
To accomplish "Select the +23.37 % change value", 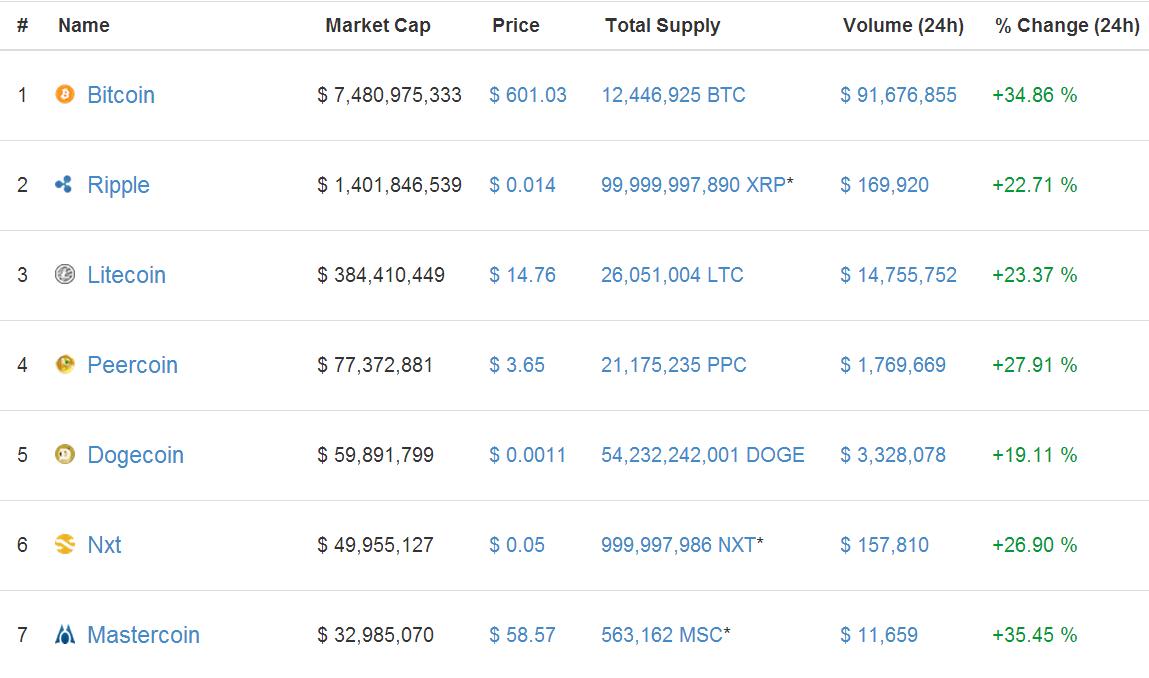I will pyautogui.click(x=1035, y=275).
